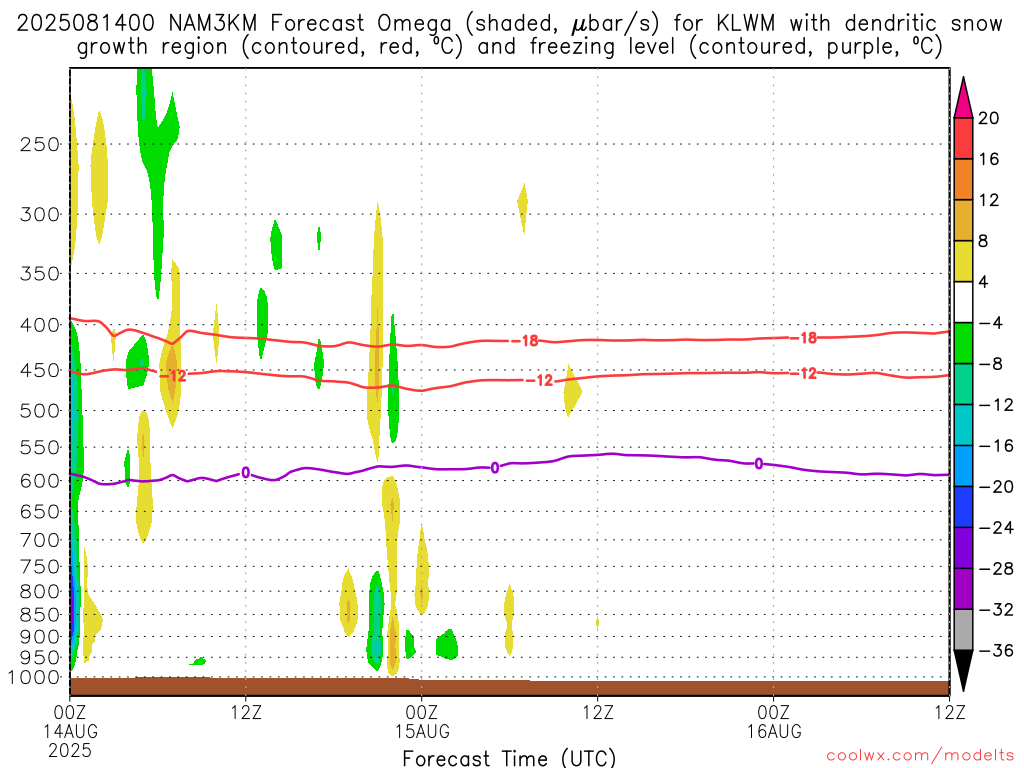The image size is (1024, 768).
Task: Click the "00Z 14AUG 2025" time label
Action: [70, 731]
